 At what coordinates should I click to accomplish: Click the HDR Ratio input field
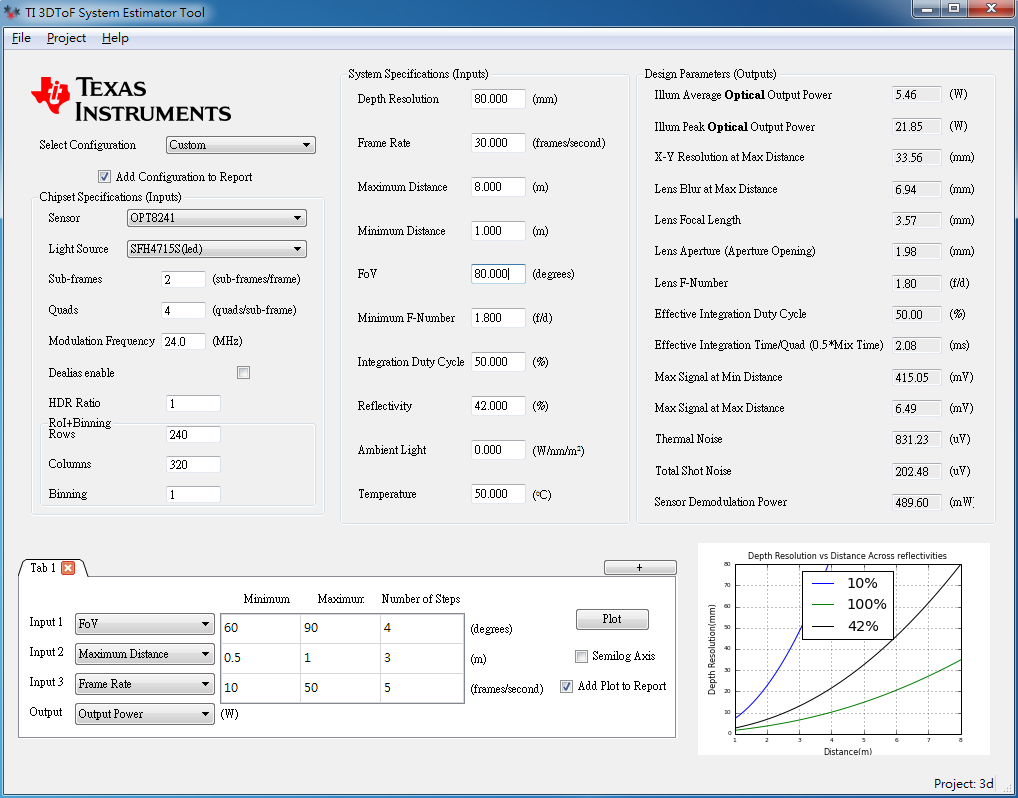click(193, 404)
